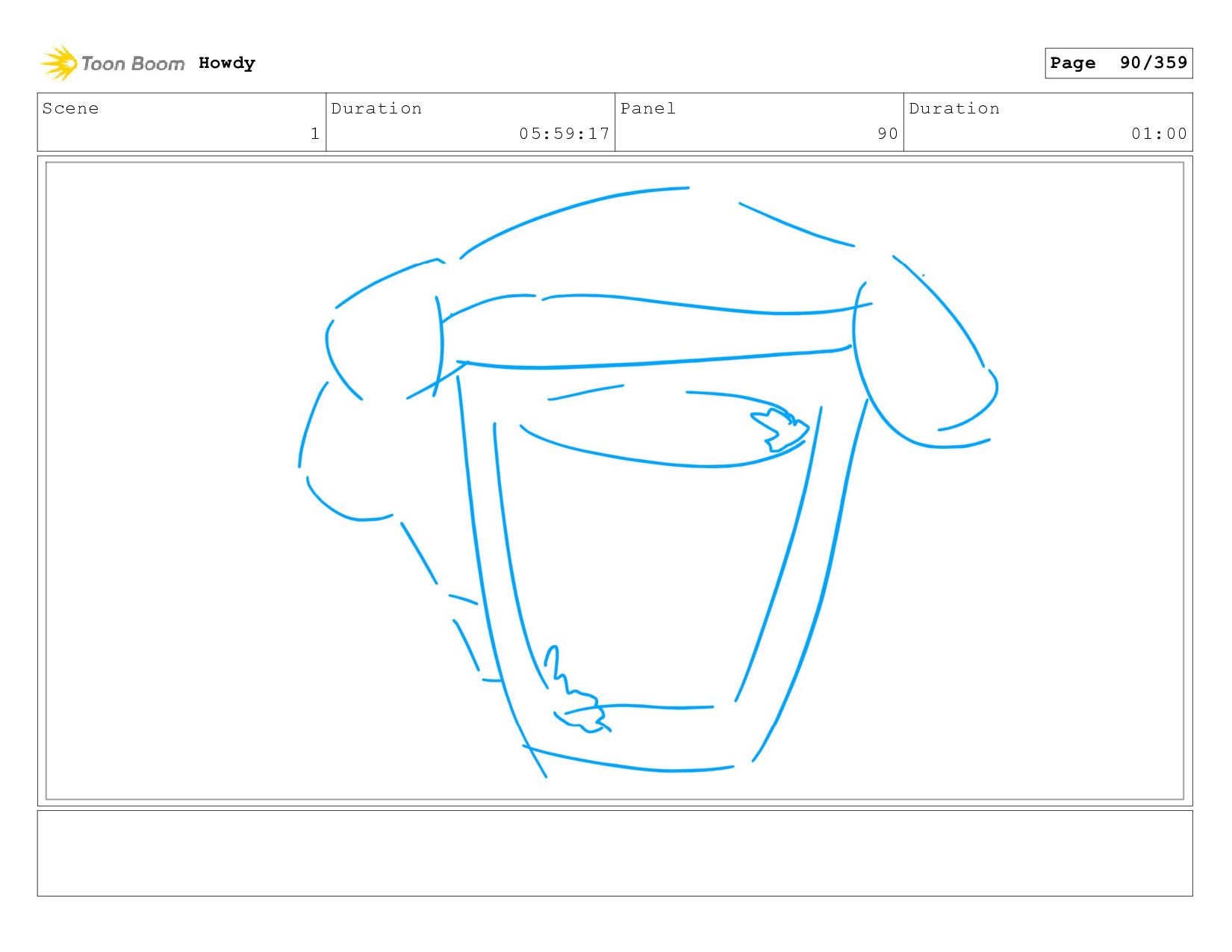Viewport: 1232px width, 952px height.
Task: Click the 'Page 90/359' box
Action: (x=1119, y=63)
